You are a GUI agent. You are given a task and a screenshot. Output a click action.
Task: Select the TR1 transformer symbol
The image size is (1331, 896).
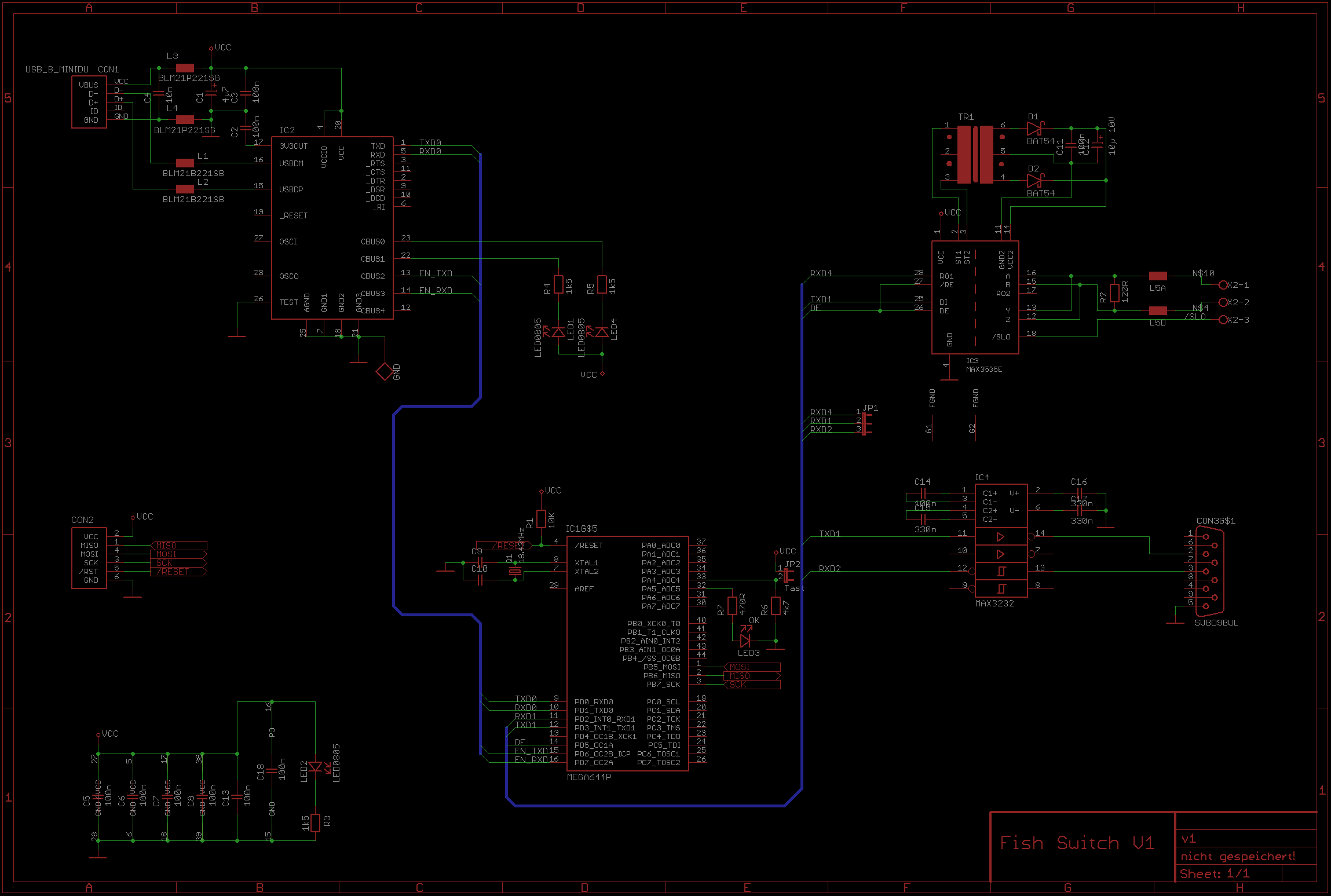pos(975,154)
